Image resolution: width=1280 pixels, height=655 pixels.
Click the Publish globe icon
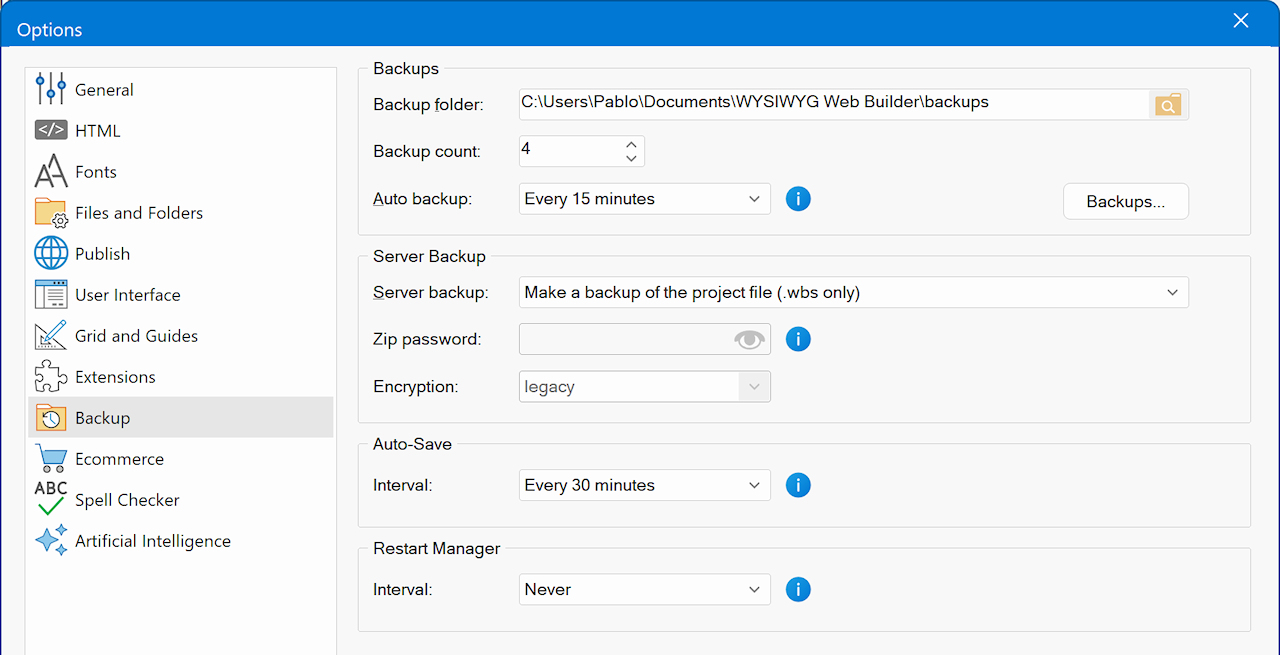(51, 254)
